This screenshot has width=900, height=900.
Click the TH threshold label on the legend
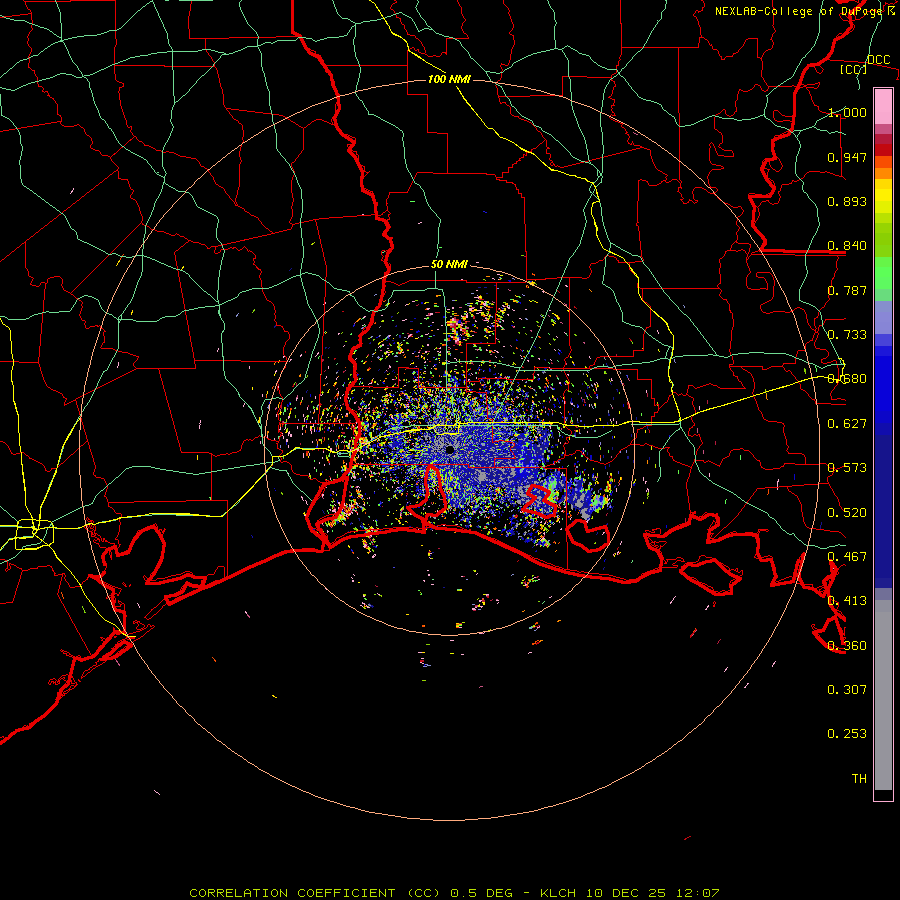(x=859, y=779)
